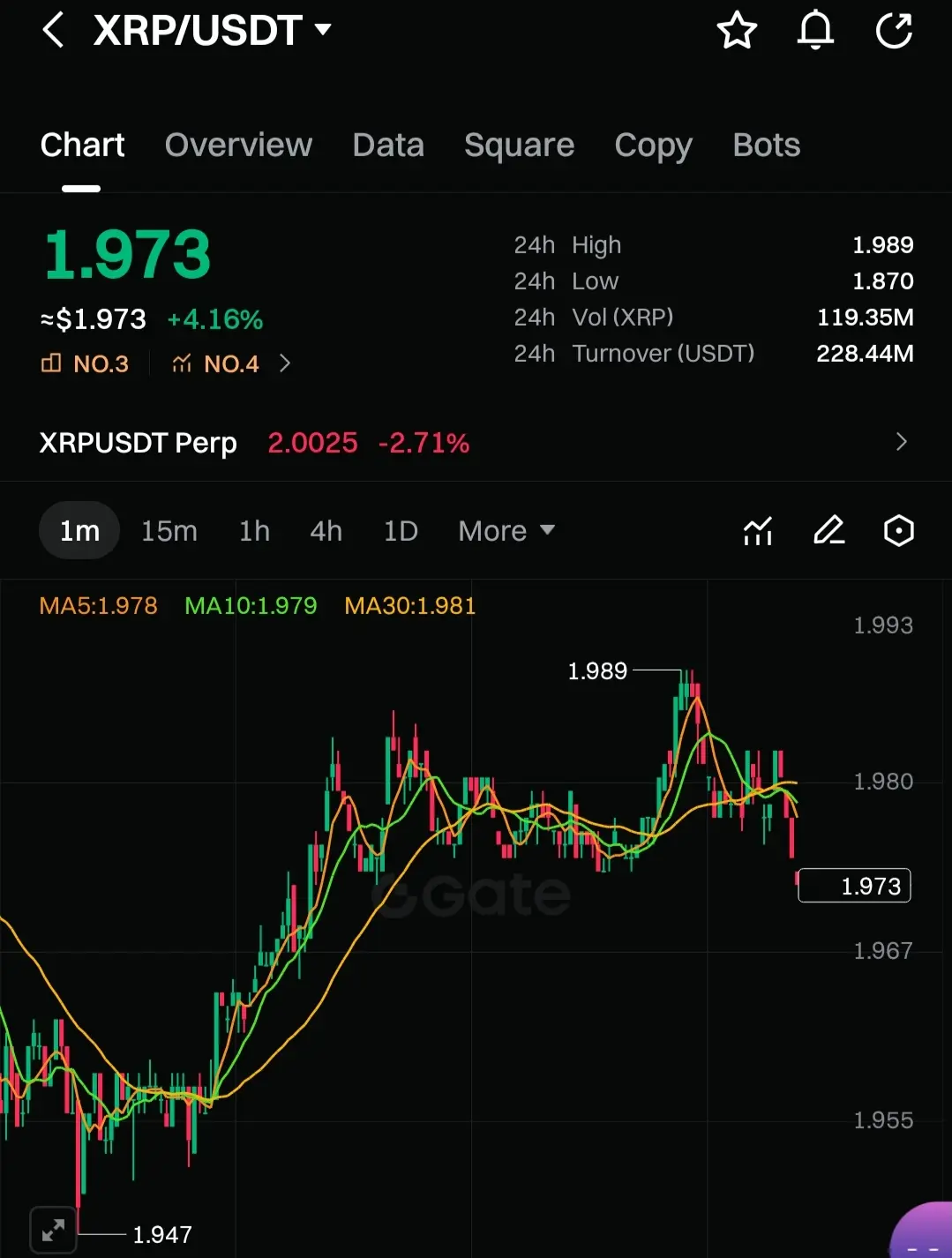This screenshot has width=952, height=1258.
Task: Open the More timeframes dropdown
Action: click(506, 531)
